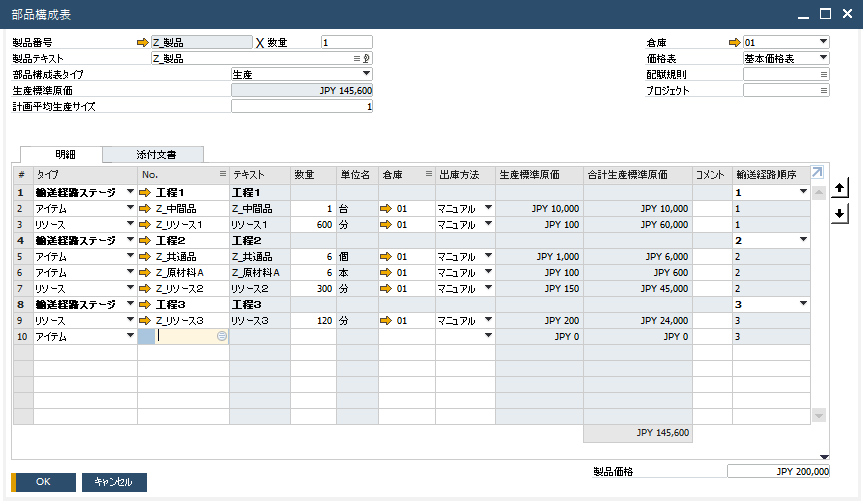
Task: Click the expand-table icon at the grid's top right
Action: coord(817,172)
